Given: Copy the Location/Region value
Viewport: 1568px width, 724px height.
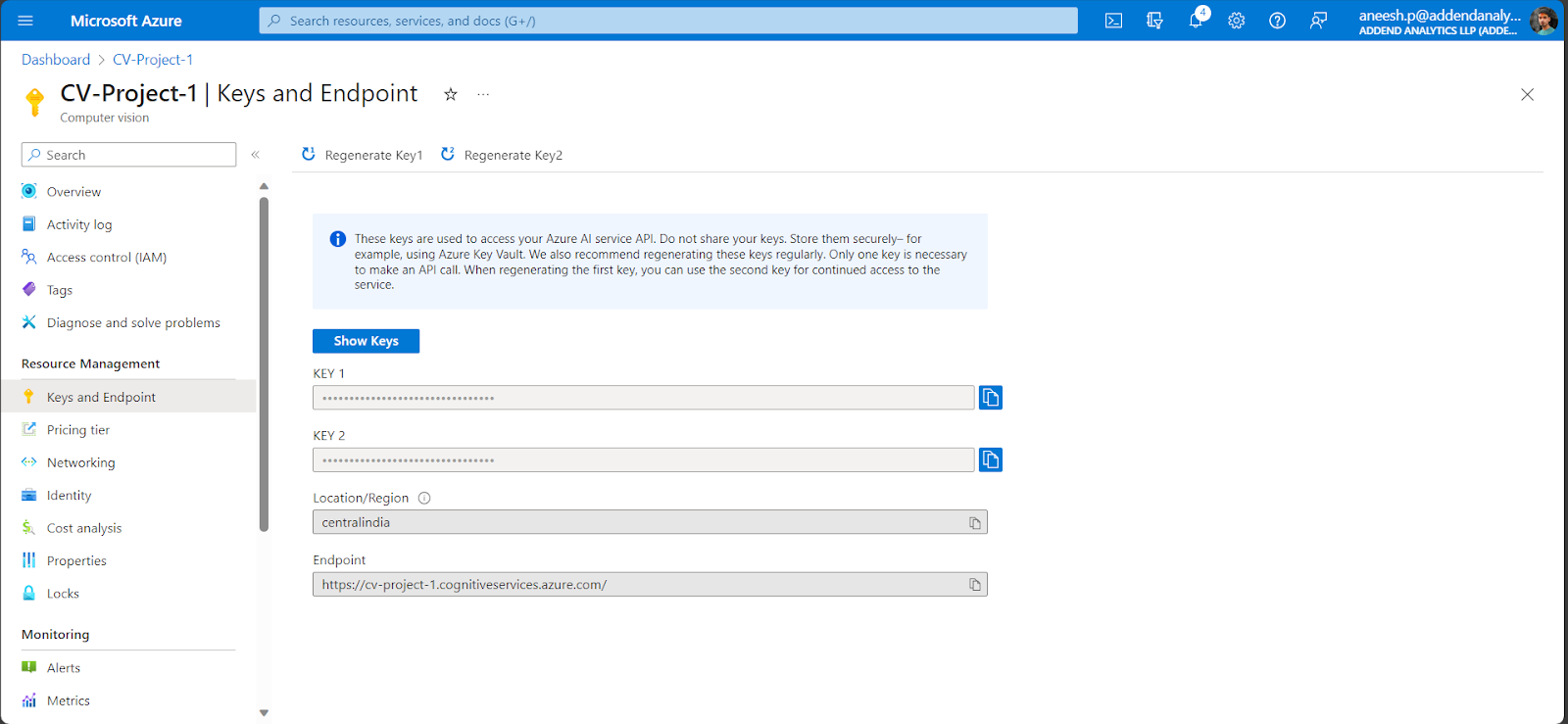Looking at the screenshot, I should 975,522.
